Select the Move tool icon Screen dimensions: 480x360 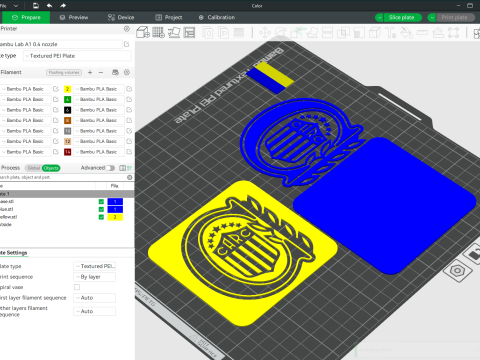(x=265, y=33)
